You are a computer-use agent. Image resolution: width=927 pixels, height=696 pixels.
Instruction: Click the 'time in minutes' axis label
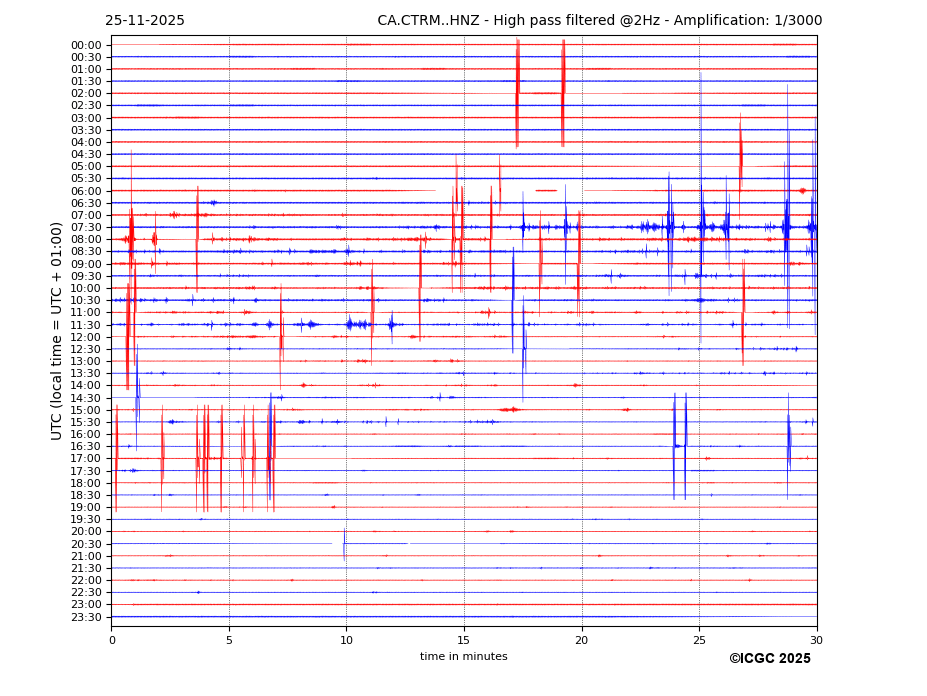[463, 656]
